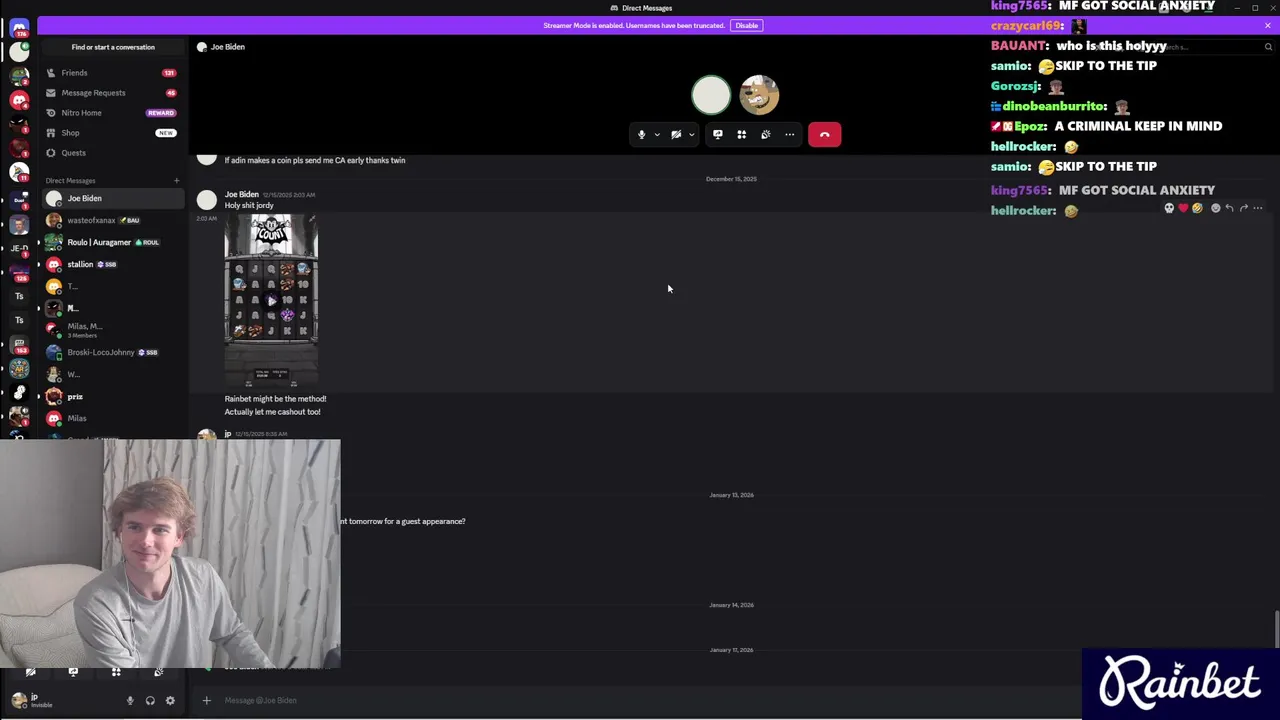Open more message actions ellipsis

[1258, 208]
